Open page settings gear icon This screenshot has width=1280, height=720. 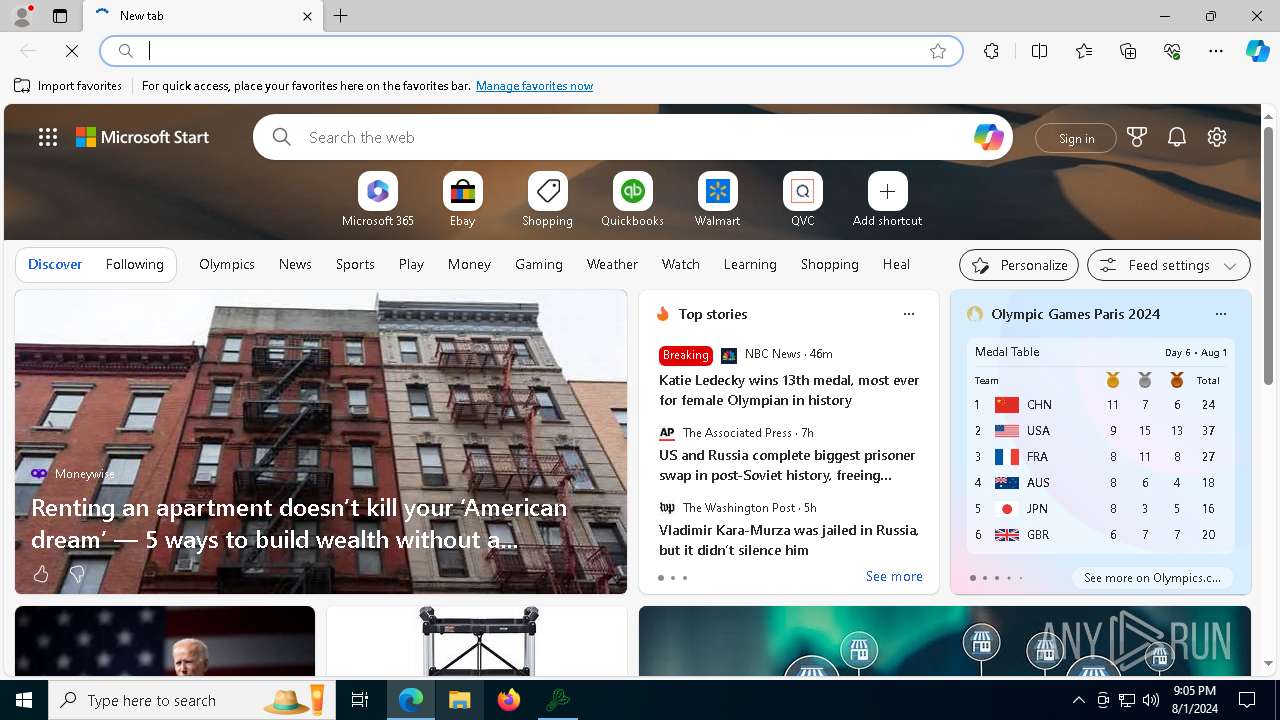tap(1217, 138)
